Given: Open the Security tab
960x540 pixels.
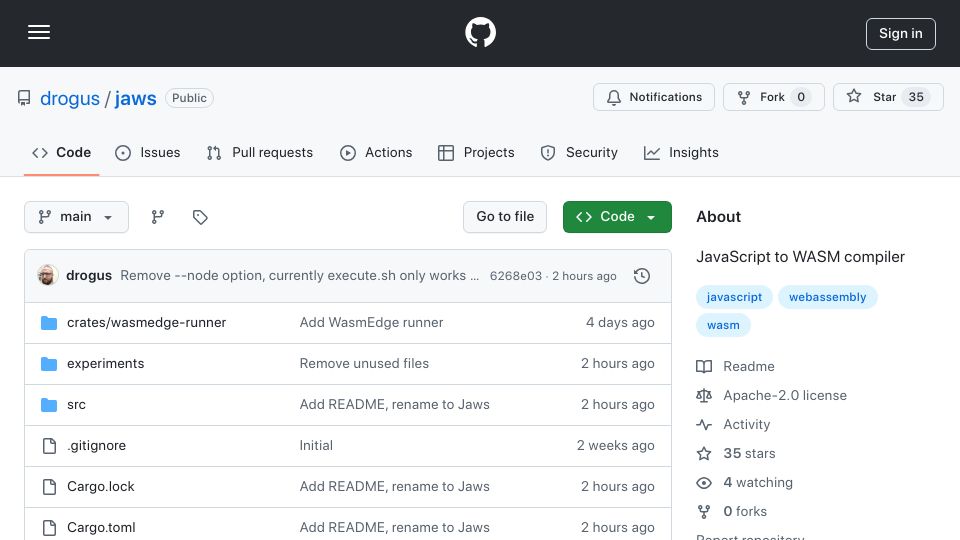Looking at the screenshot, I should (579, 152).
